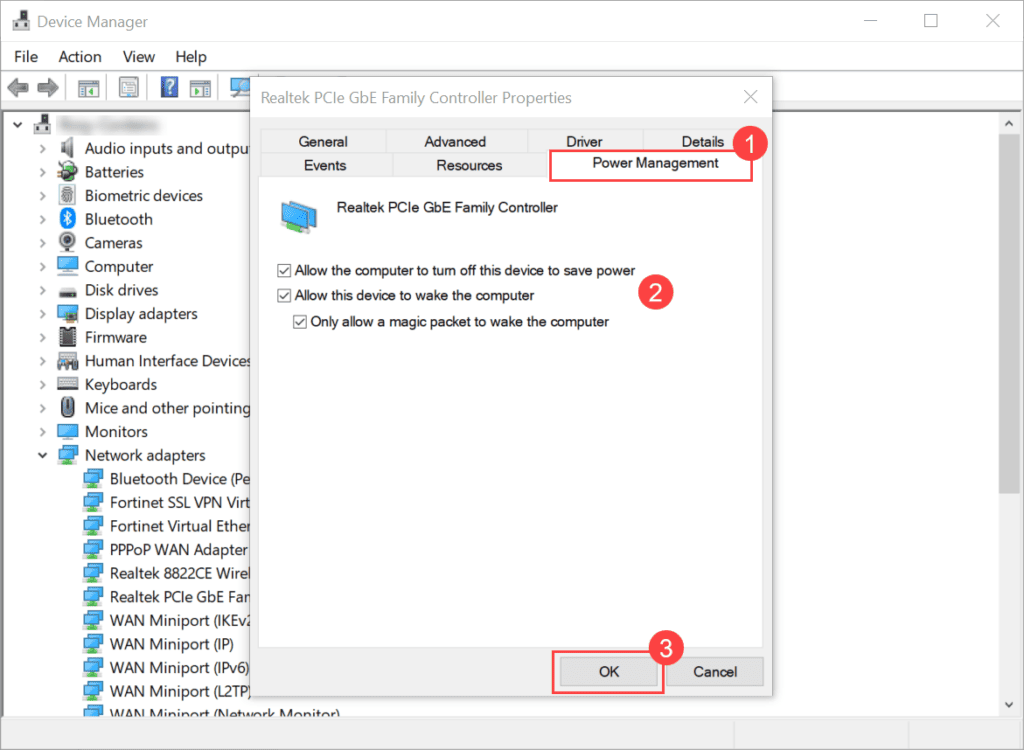Expand the Network adapters category
Screen dimensions: 1024x750
click(42, 455)
